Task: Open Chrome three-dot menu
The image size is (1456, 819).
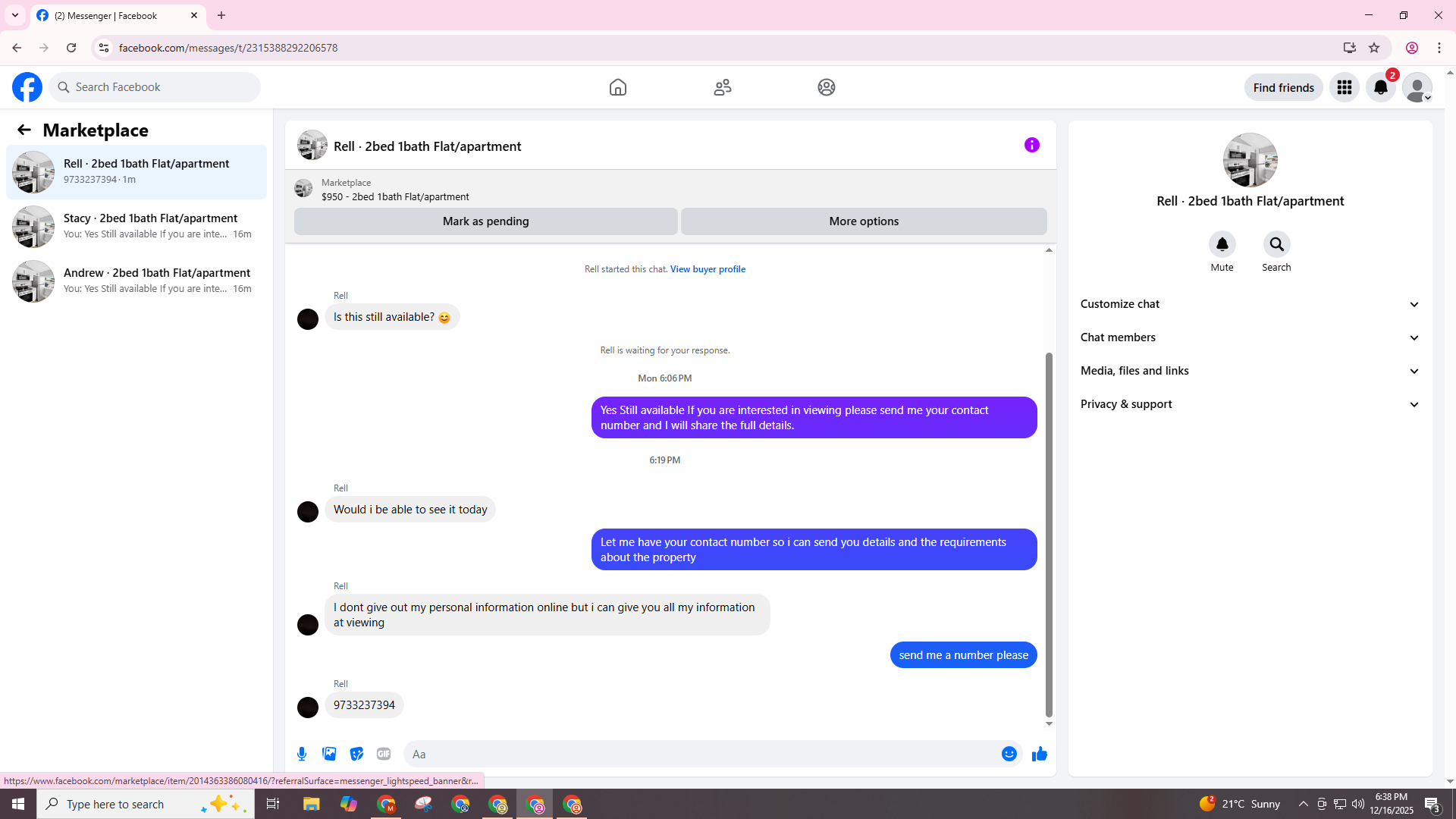Action: point(1439,48)
